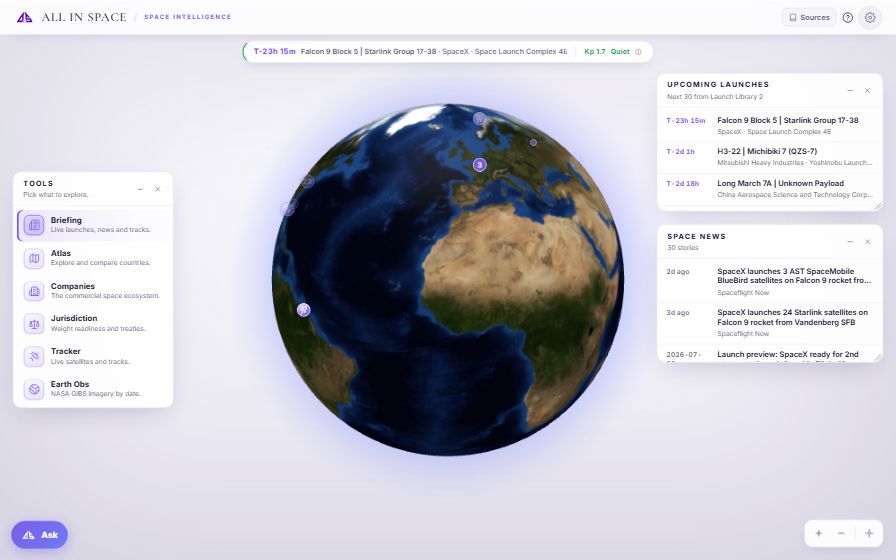Click 'Next 30 from Launch Library 2'
The height and width of the screenshot is (560, 896).
click(x=715, y=97)
